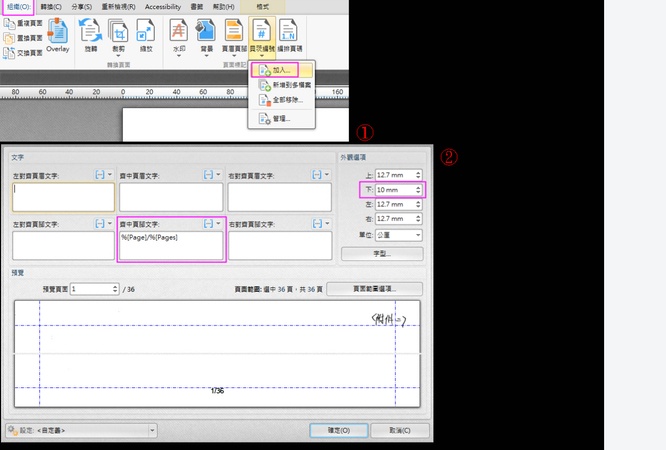This screenshot has width=666, height=450.
Task: Click inside the left header text box
Action: pyautogui.click(x=63, y=197)
